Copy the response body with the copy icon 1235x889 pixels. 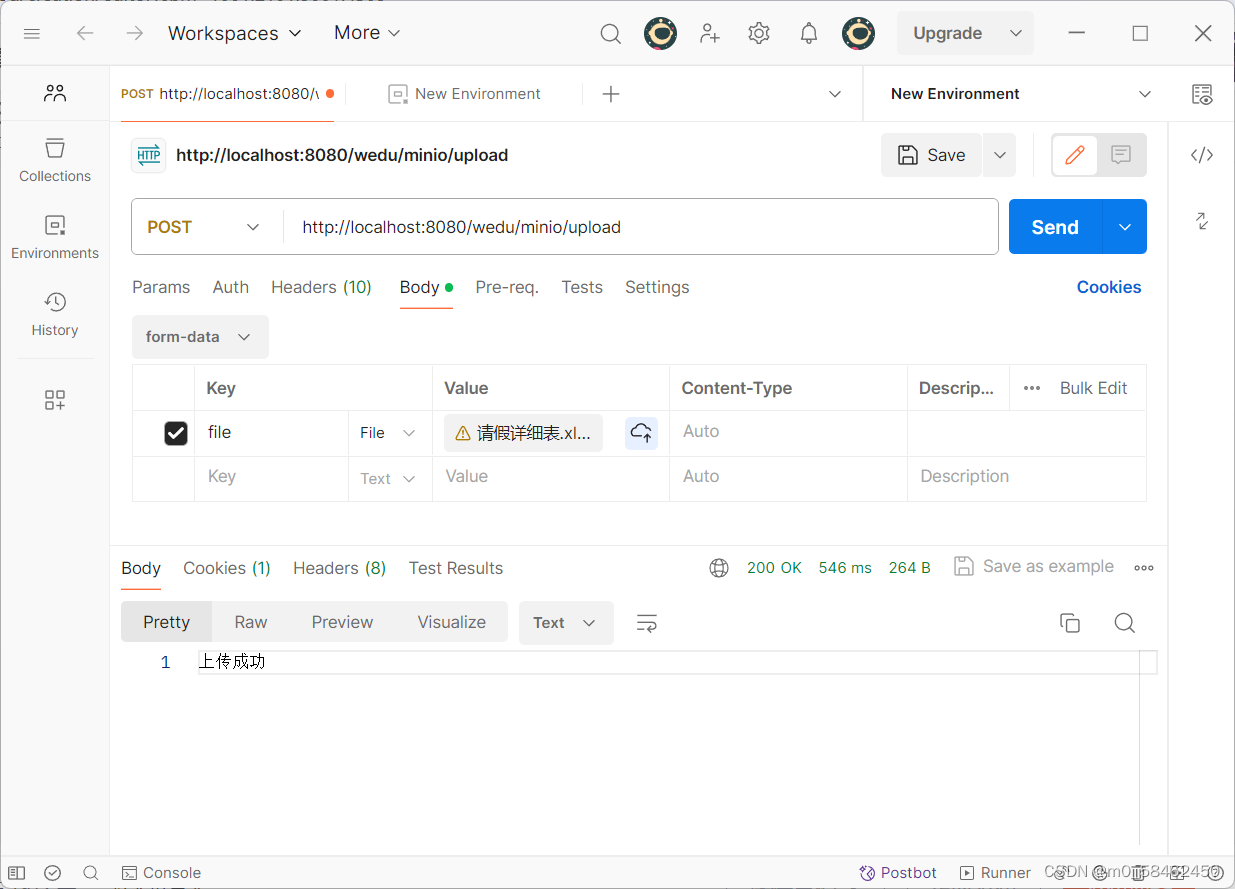coord(1069,622)
